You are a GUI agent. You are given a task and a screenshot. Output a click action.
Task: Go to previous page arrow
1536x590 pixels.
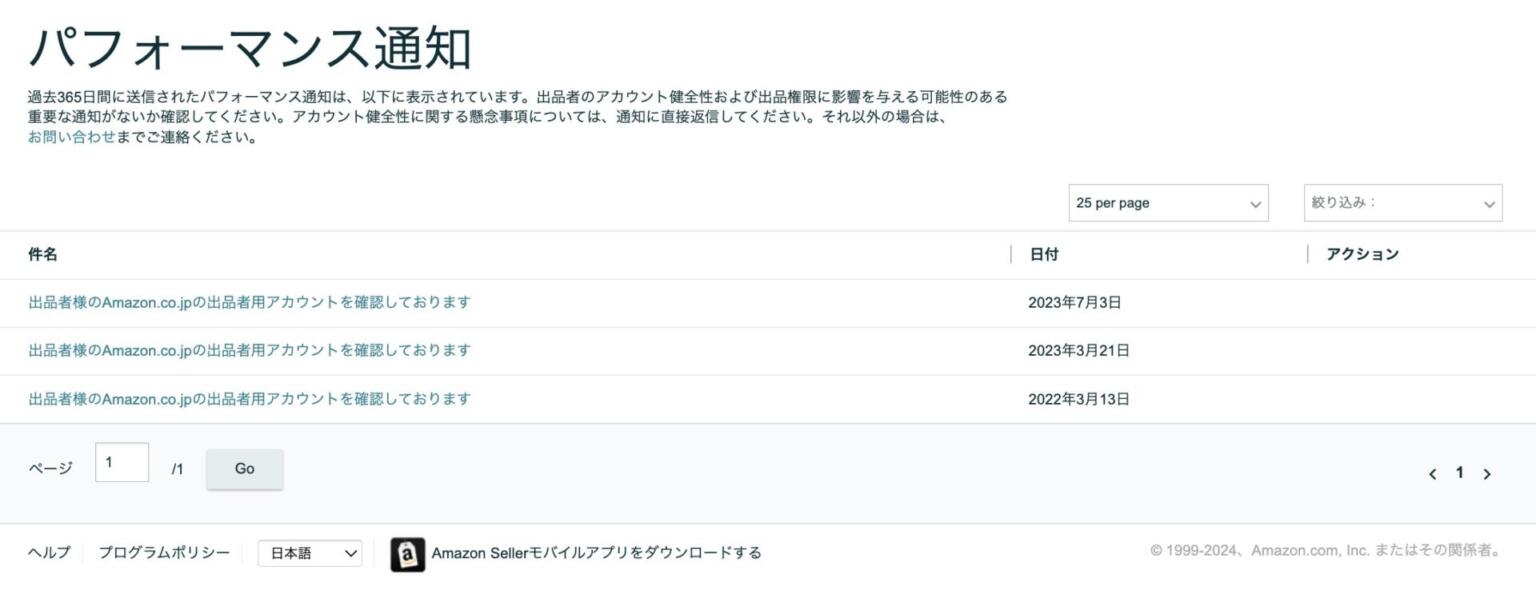[x=1432, y=474]
